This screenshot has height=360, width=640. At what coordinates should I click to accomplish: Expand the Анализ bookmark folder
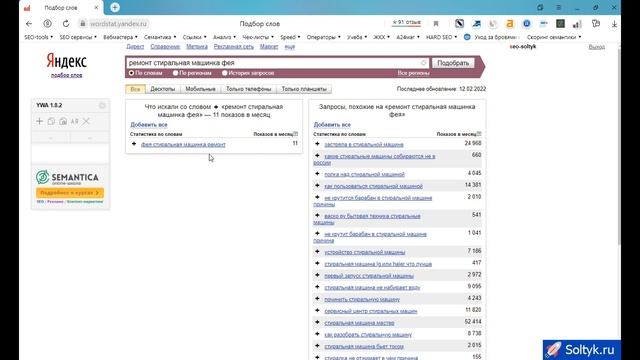(x=224, y=37)
